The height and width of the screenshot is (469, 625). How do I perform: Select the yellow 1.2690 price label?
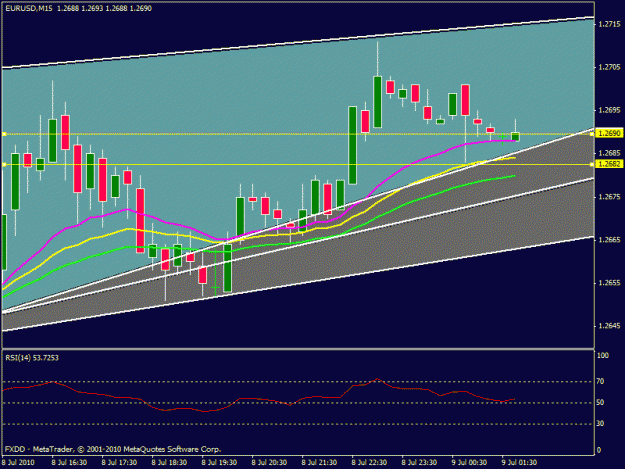coord(609,133)
